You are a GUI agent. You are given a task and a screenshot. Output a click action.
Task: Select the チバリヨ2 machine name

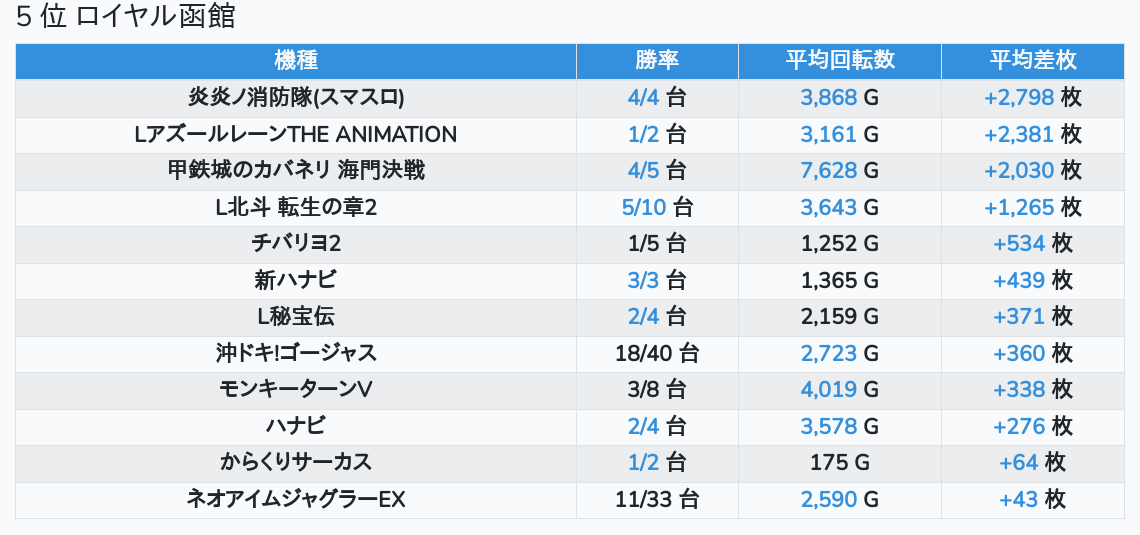[x=296, y=244]
